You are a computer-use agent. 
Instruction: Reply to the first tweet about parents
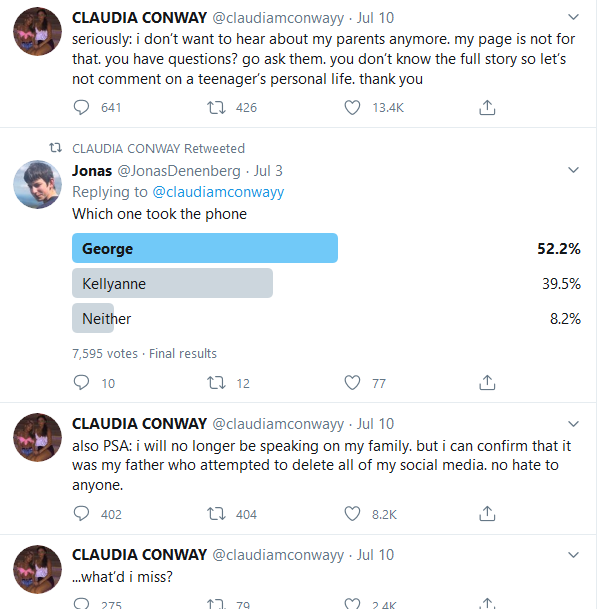click(x=82, y=107)
